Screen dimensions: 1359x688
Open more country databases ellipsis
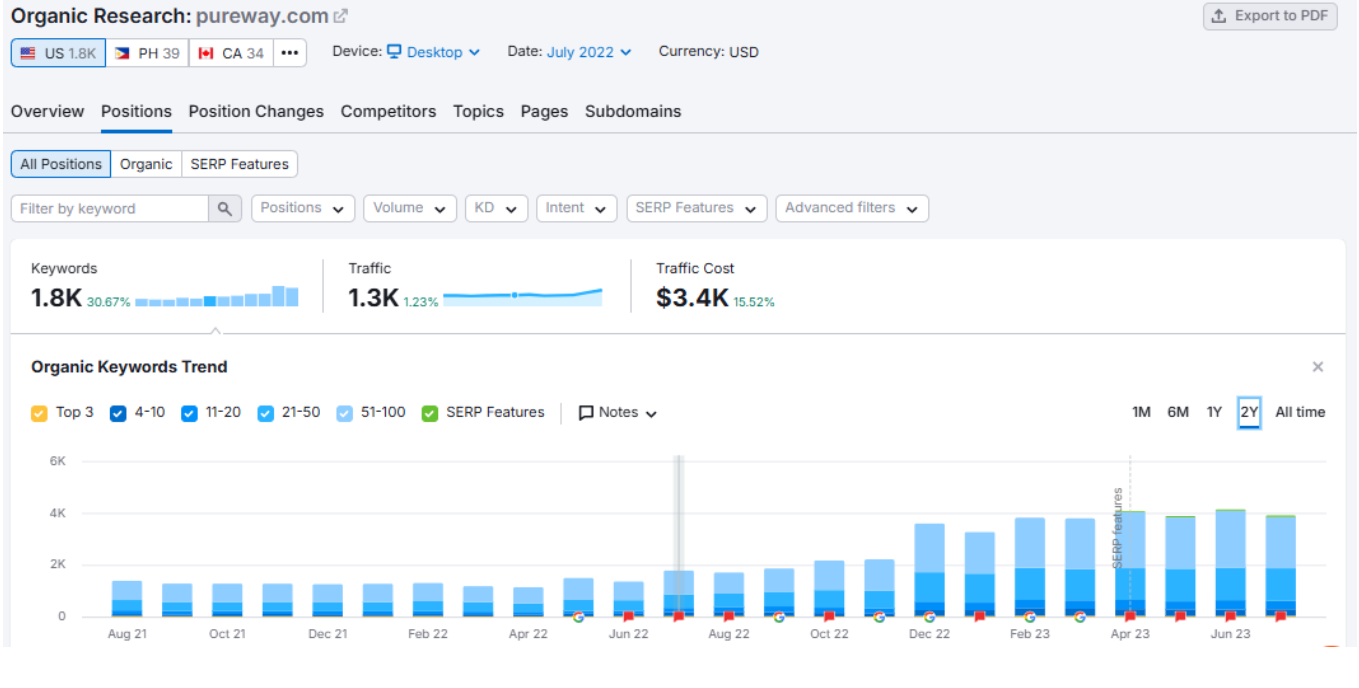pyautogui.click(x=290, y=53)
